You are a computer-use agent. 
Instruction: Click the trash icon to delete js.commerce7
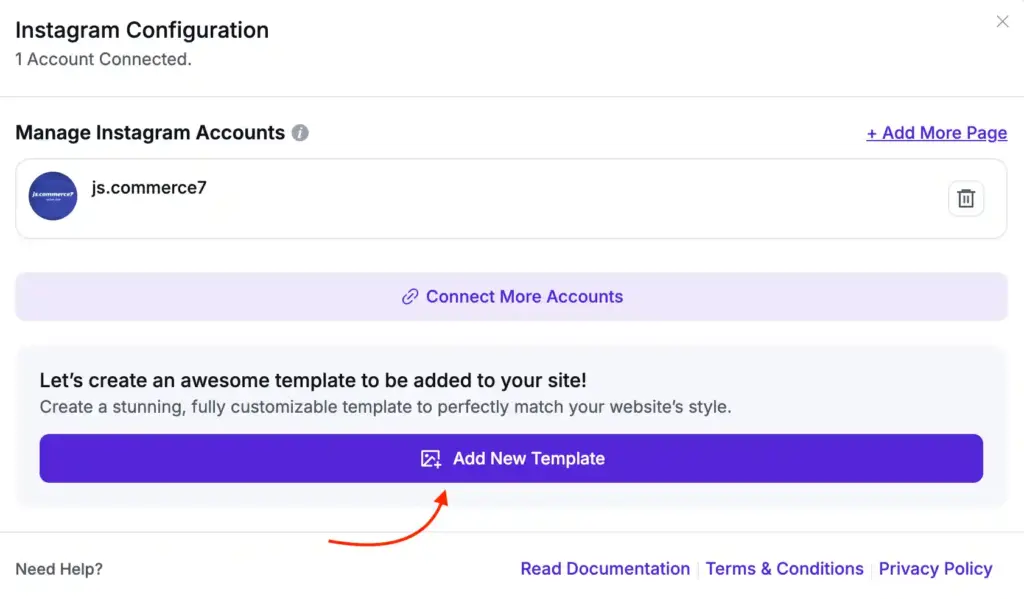tap(965, 197)
